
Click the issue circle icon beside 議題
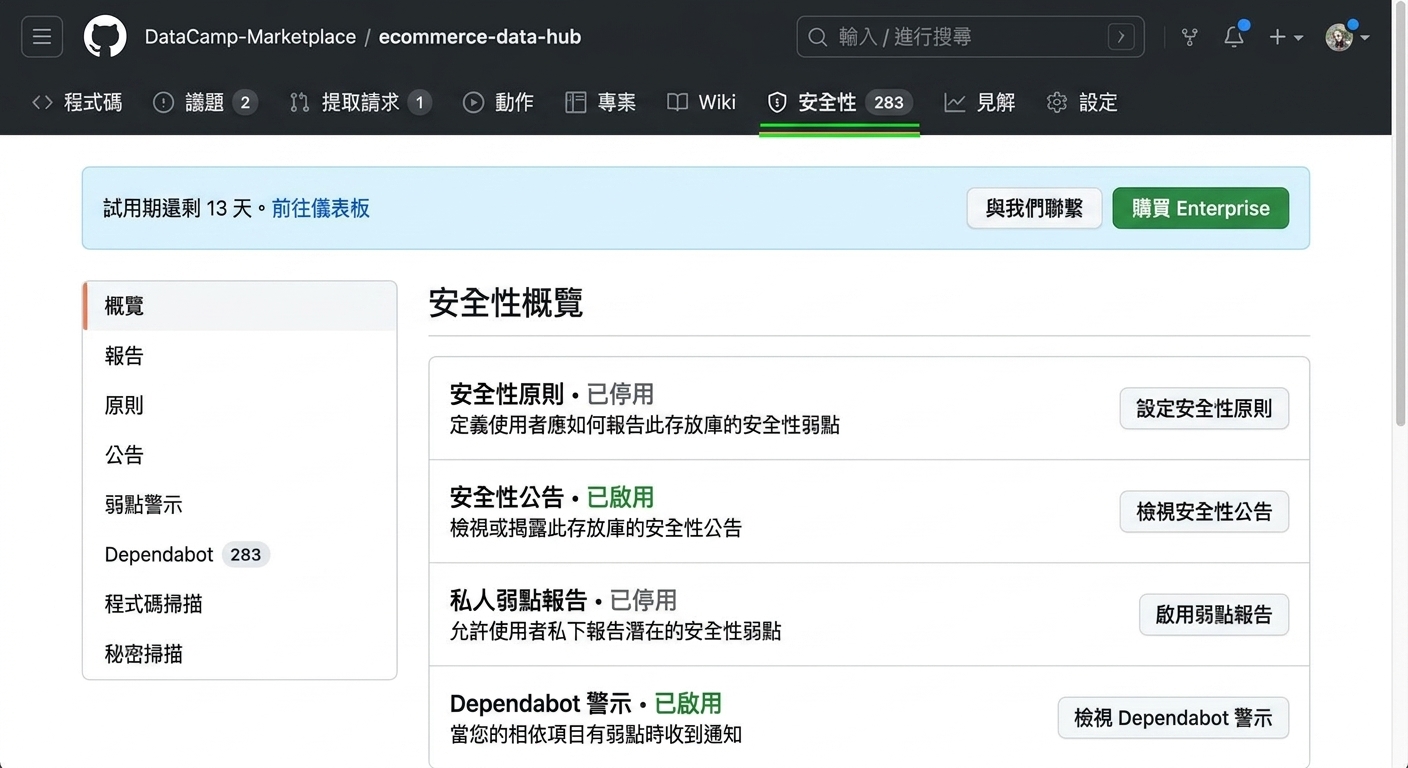[x=164, y=102]
